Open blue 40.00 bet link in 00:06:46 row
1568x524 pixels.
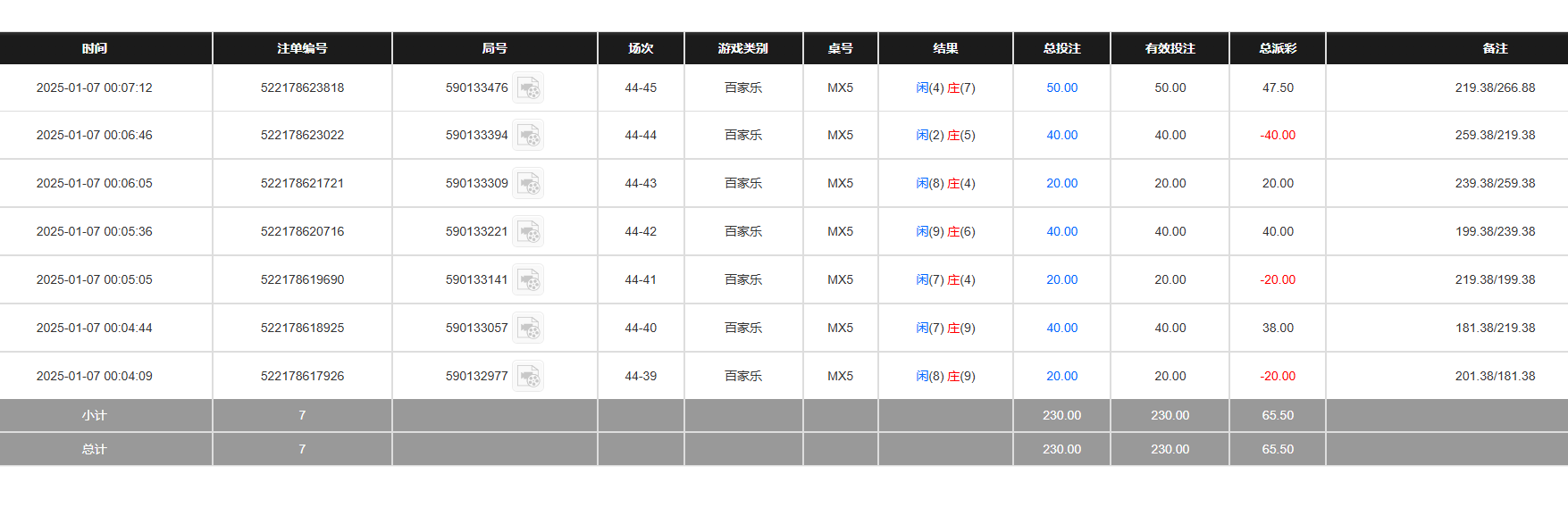1061,136
